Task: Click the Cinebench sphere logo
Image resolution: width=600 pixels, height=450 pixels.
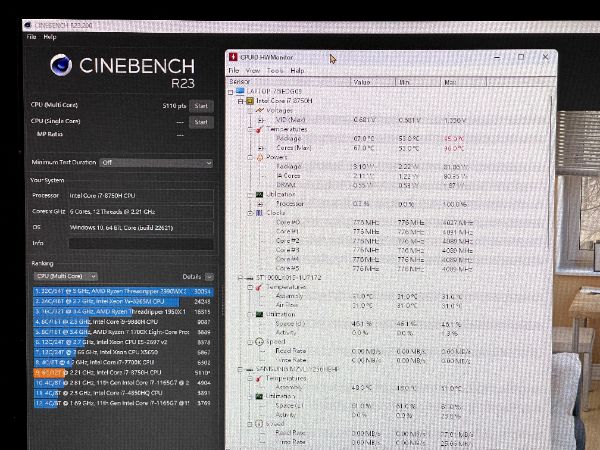Action: (61, 65)
